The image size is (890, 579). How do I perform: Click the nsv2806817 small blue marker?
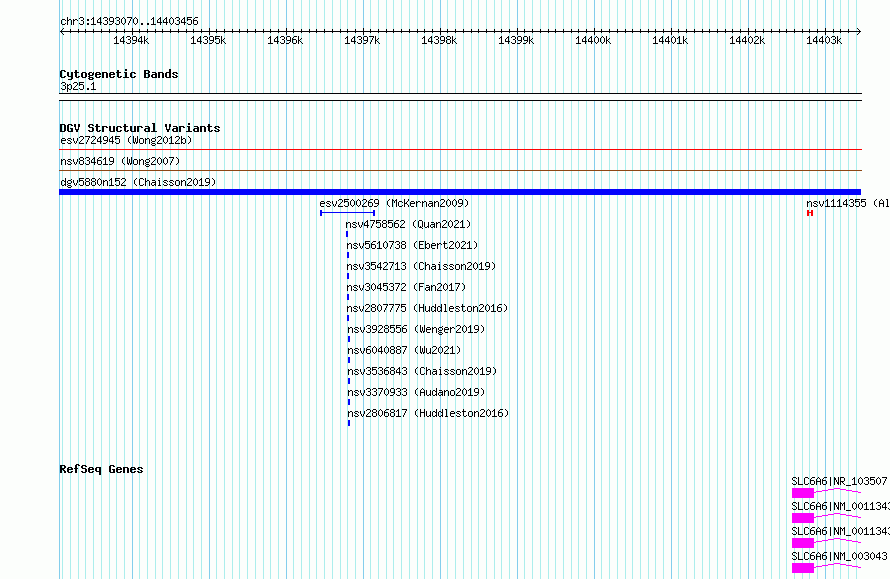[349, 423]
